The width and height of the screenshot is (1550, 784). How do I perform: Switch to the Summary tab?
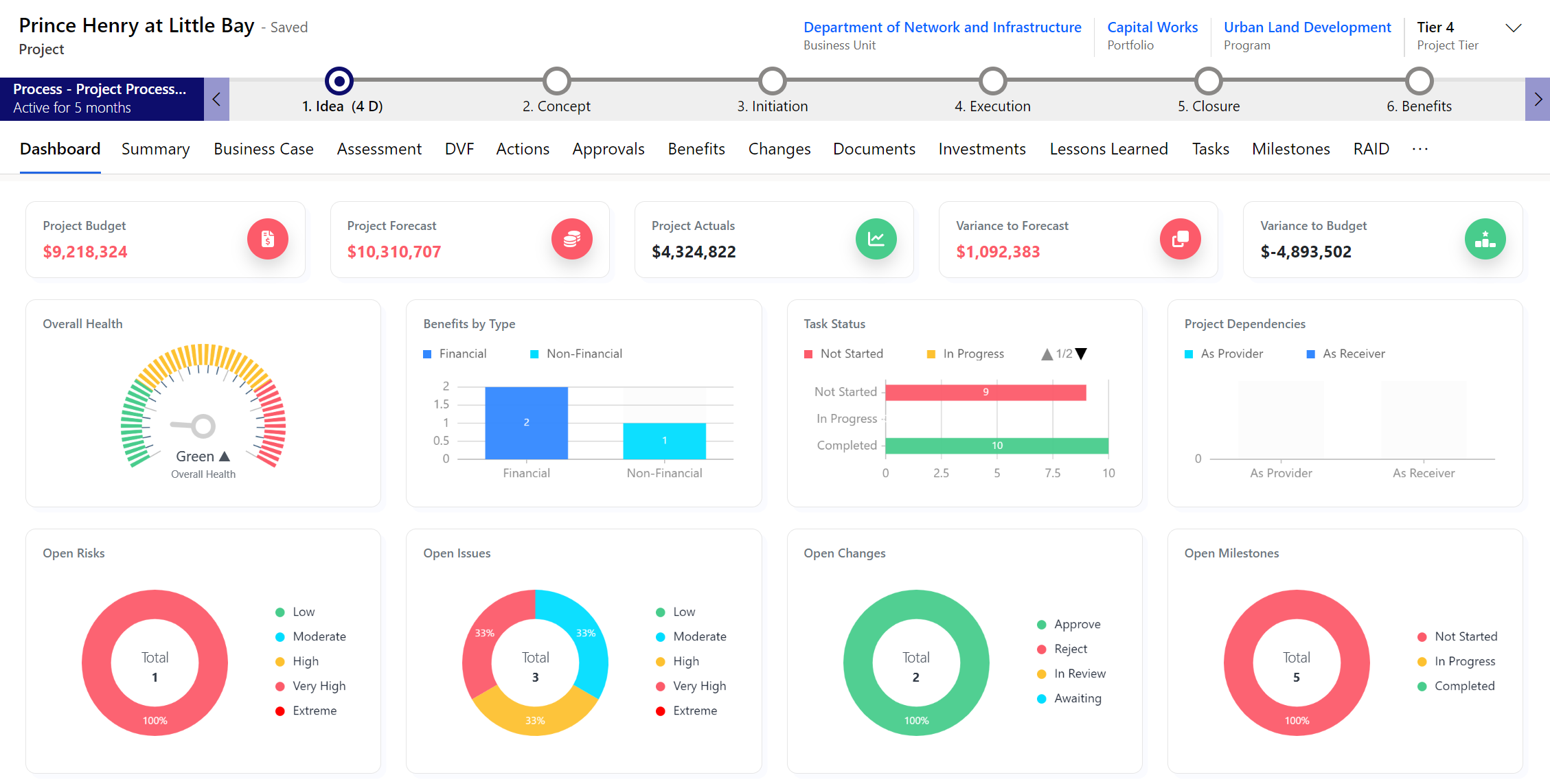pyautogui.click(x=155, y=149)
